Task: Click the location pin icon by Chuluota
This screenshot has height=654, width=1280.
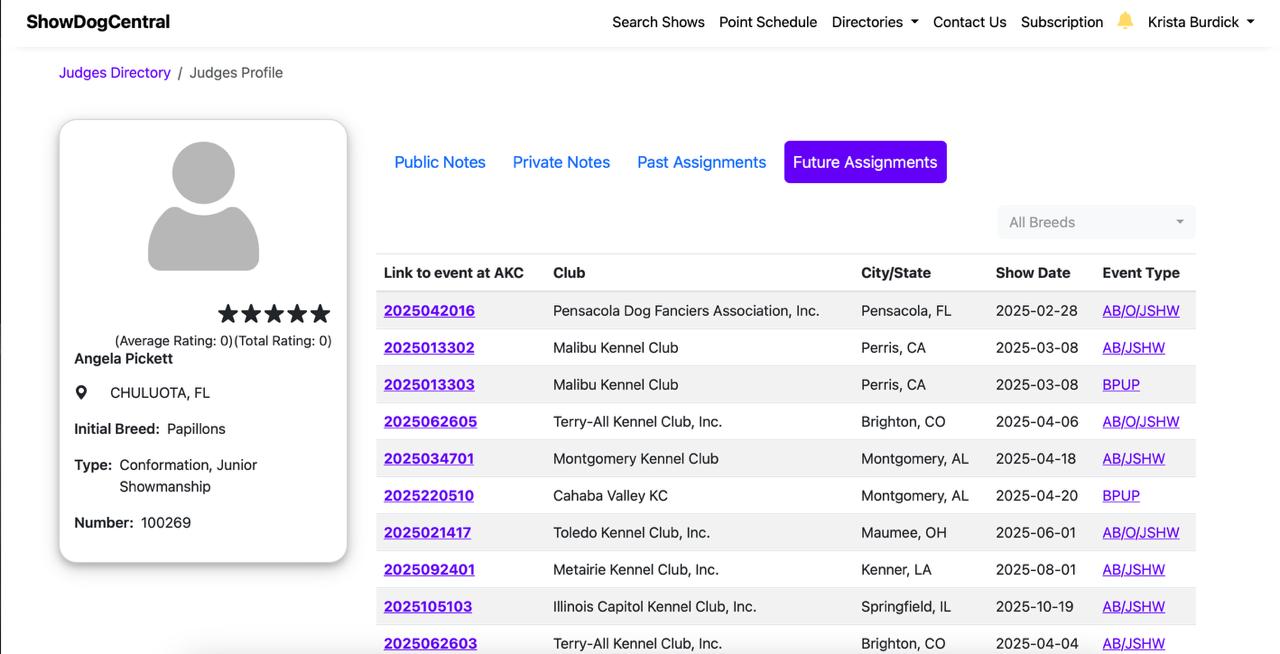Action: pyautogui.click(x=81, y=393)
